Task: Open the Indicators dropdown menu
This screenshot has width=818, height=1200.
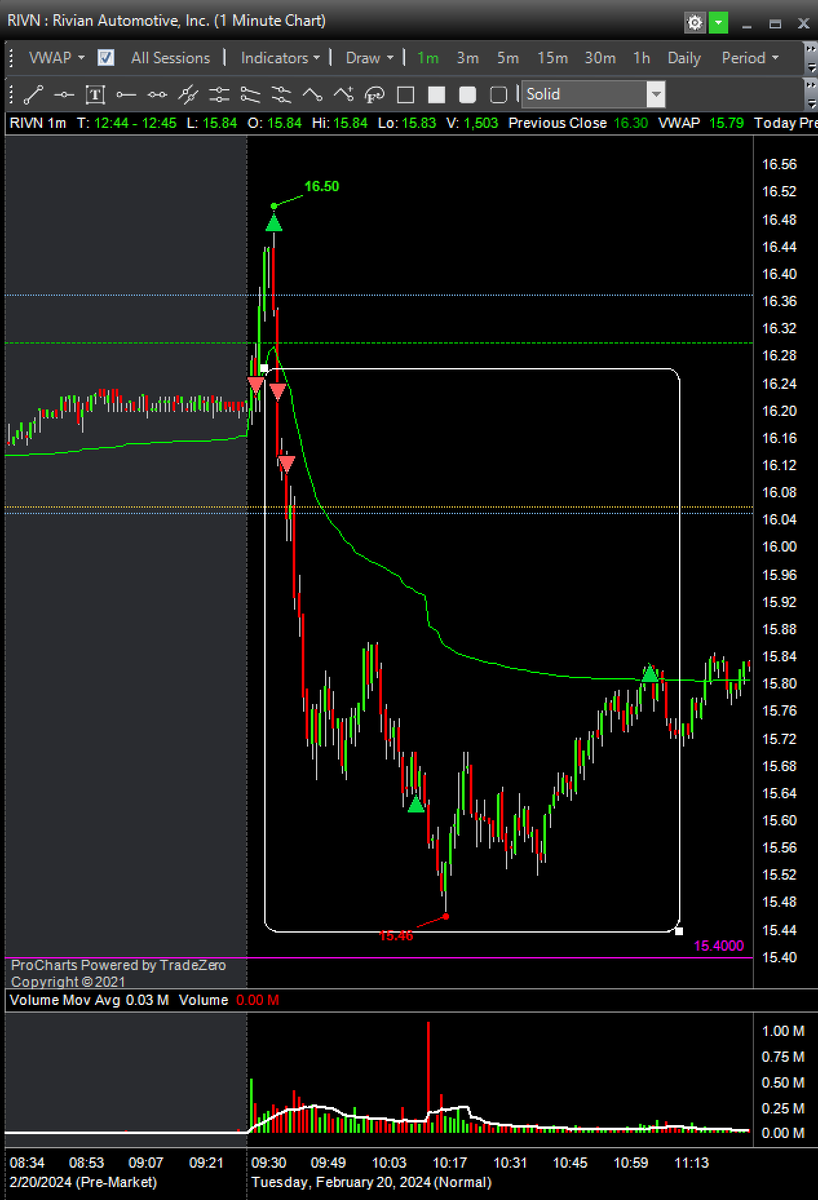Action: coord(280,58)
